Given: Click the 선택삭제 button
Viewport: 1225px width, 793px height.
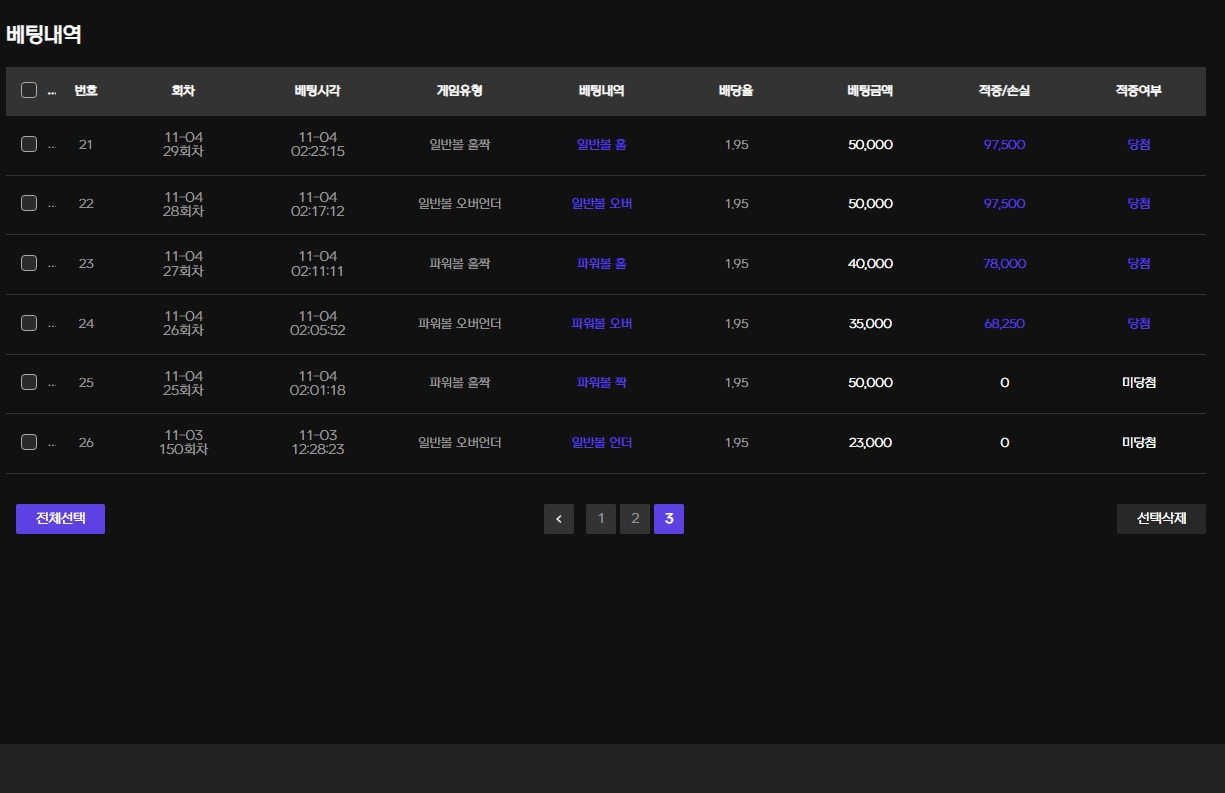Looking at the screenshot, I should click(x=1160, y=519).
